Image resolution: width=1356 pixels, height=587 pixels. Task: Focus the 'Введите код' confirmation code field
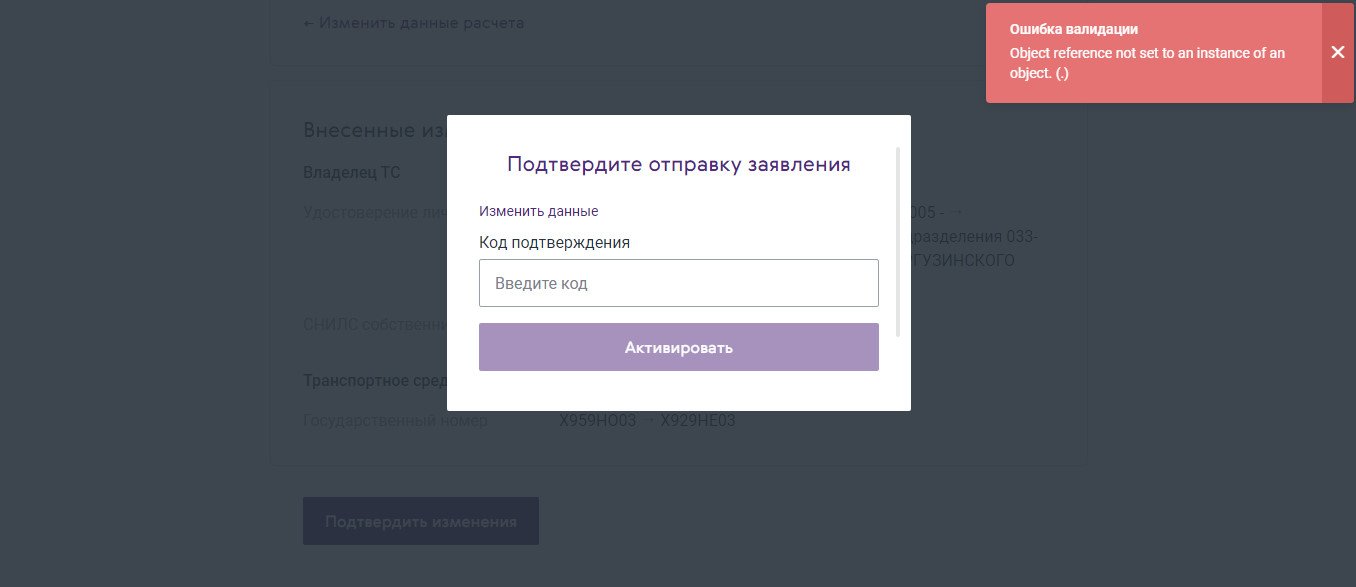tap(678, 283)
